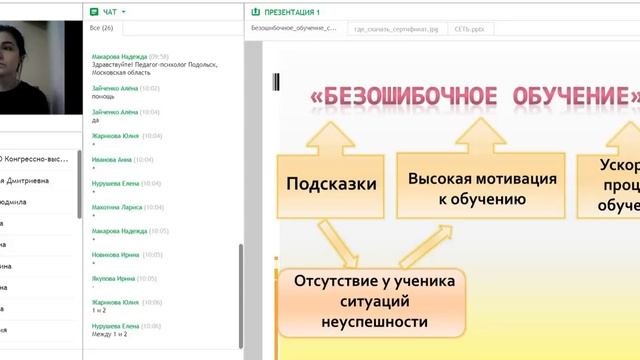Click Нурушева Елена name at 10:06
The width and height of the screenshot is (640, 360).
click(x=115, y=326)
